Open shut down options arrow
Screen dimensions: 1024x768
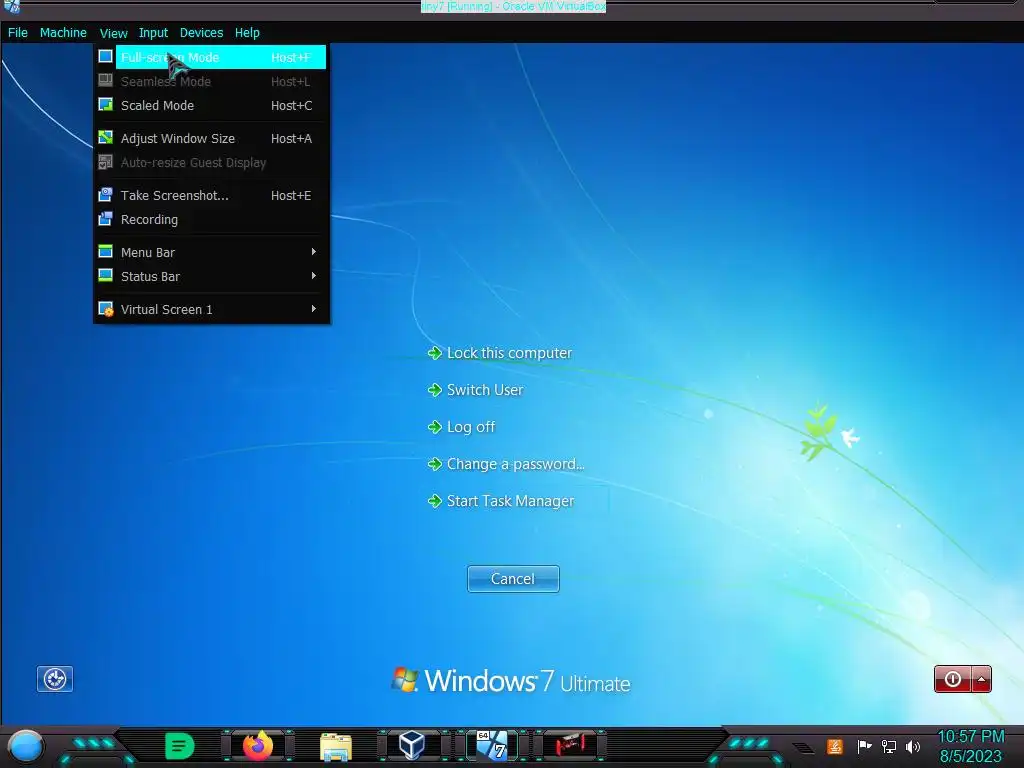[982, 679]
